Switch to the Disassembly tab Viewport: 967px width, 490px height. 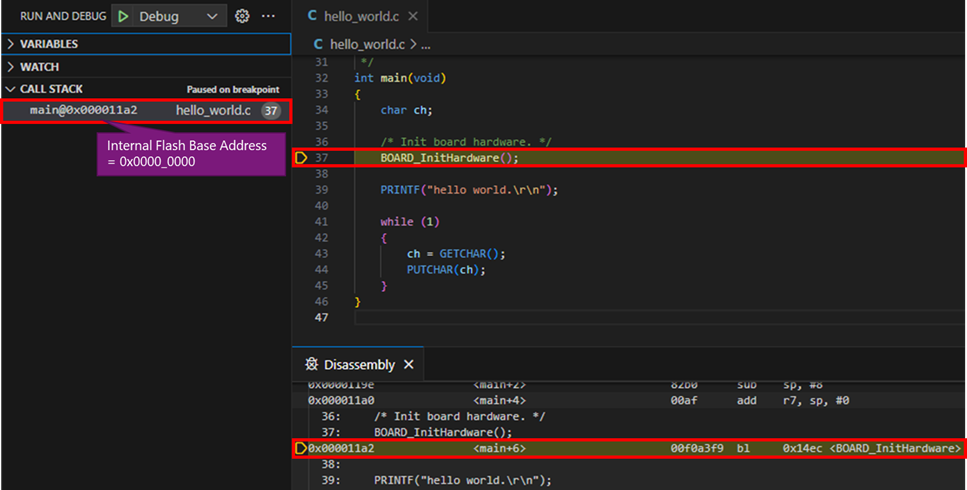point(359,365)
